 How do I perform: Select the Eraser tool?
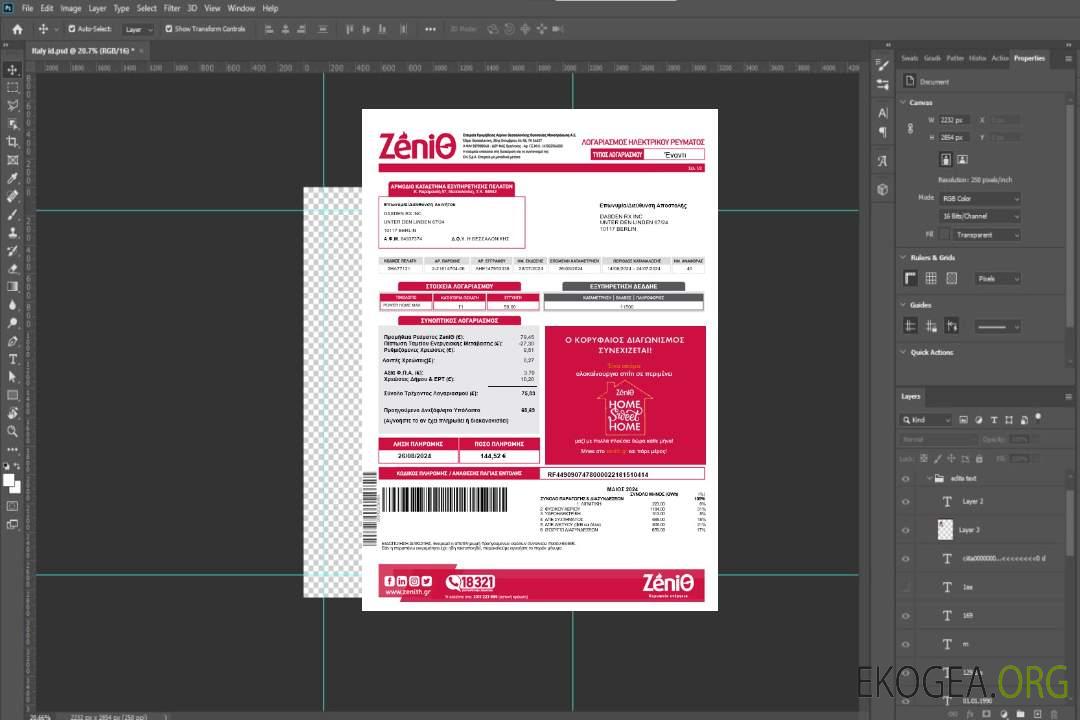click(12, 269)
